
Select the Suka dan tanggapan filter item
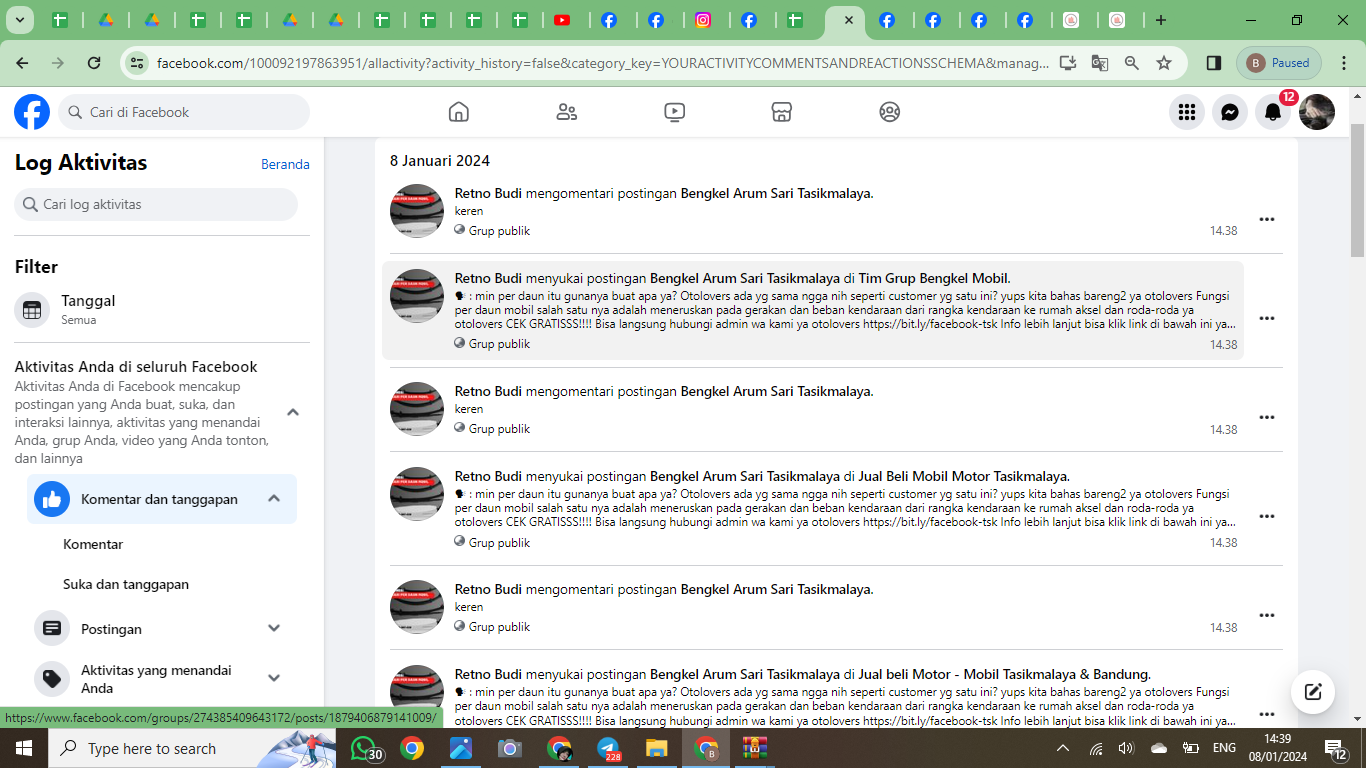[126, 584]
